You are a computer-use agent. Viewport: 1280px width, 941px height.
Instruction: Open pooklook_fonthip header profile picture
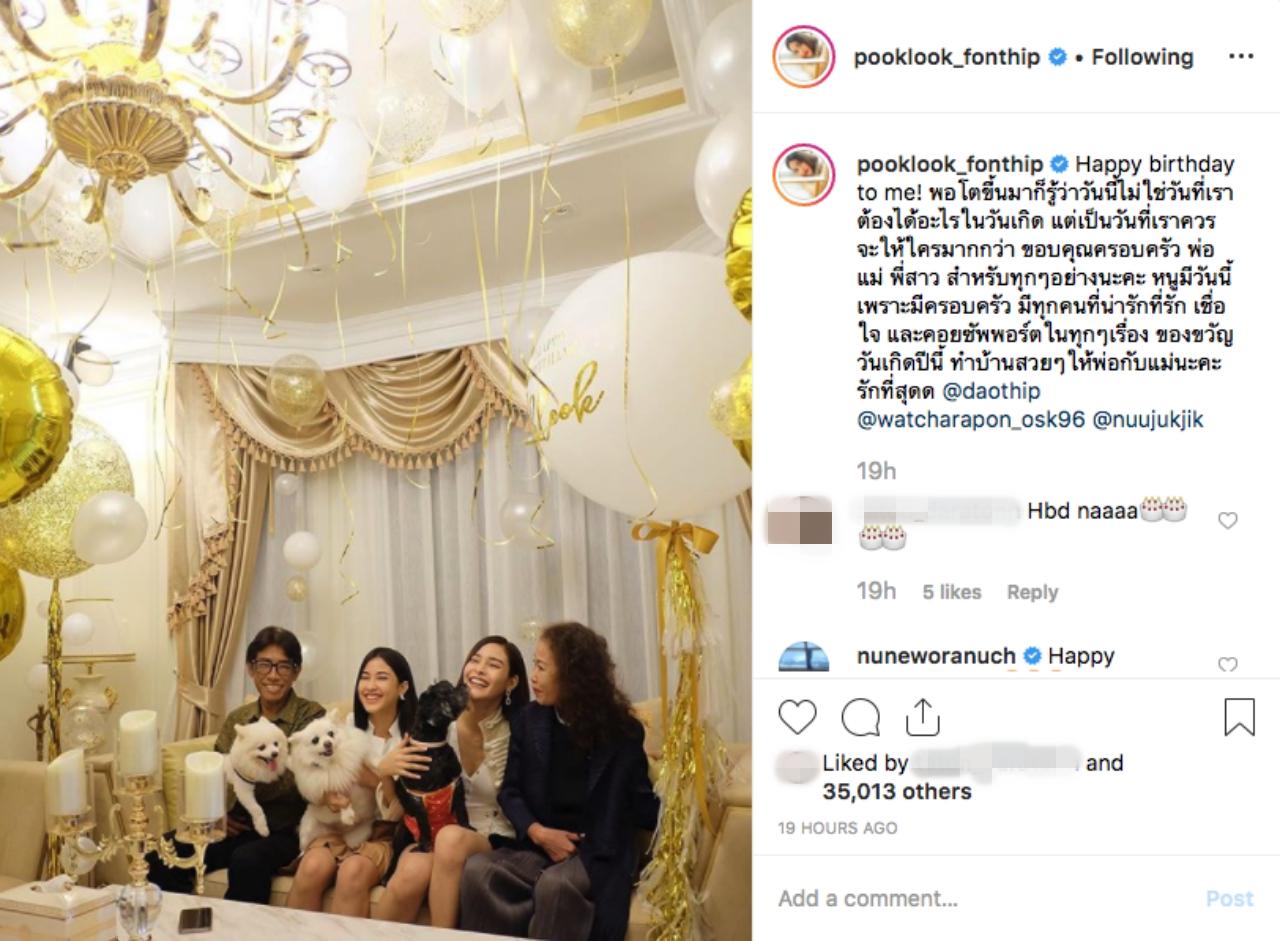[803, 57]
